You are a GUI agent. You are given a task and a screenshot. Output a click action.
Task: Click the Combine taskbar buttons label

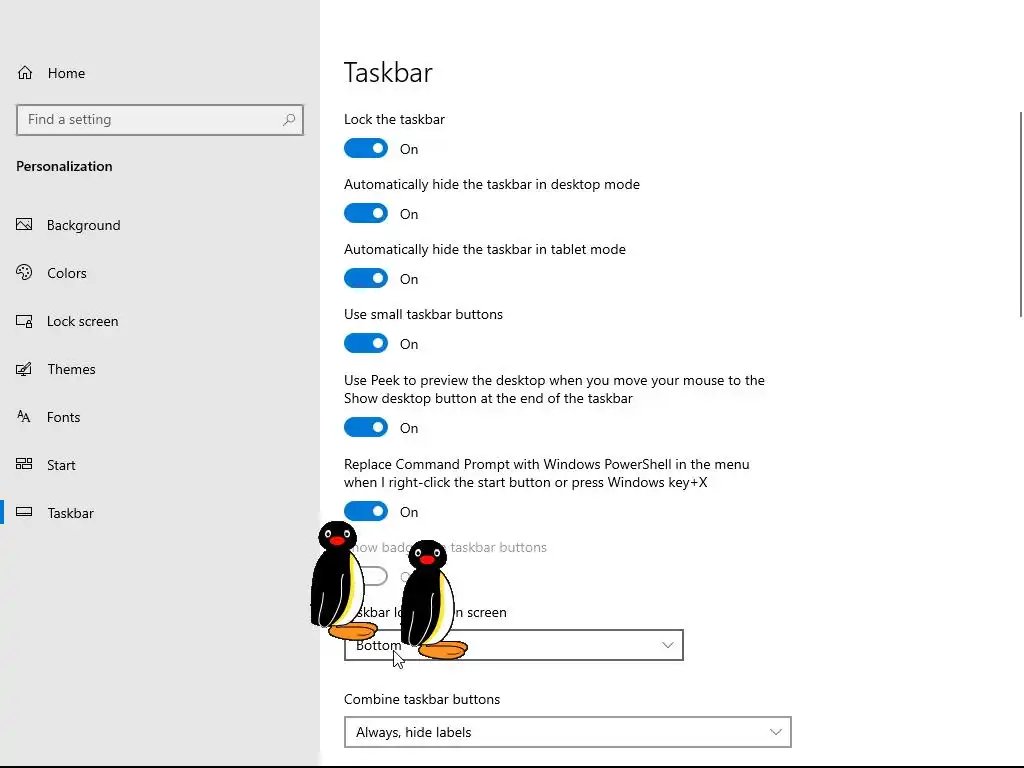click(422, 699)
